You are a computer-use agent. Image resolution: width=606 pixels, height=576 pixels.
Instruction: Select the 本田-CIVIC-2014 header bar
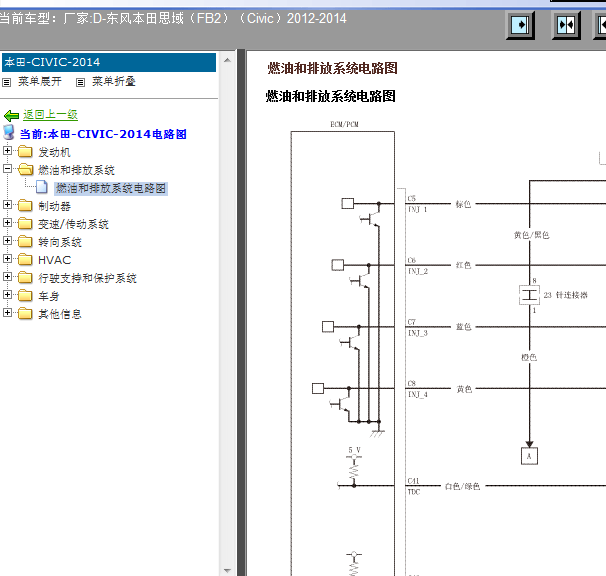pyautogui.click(x=109, y=62)
